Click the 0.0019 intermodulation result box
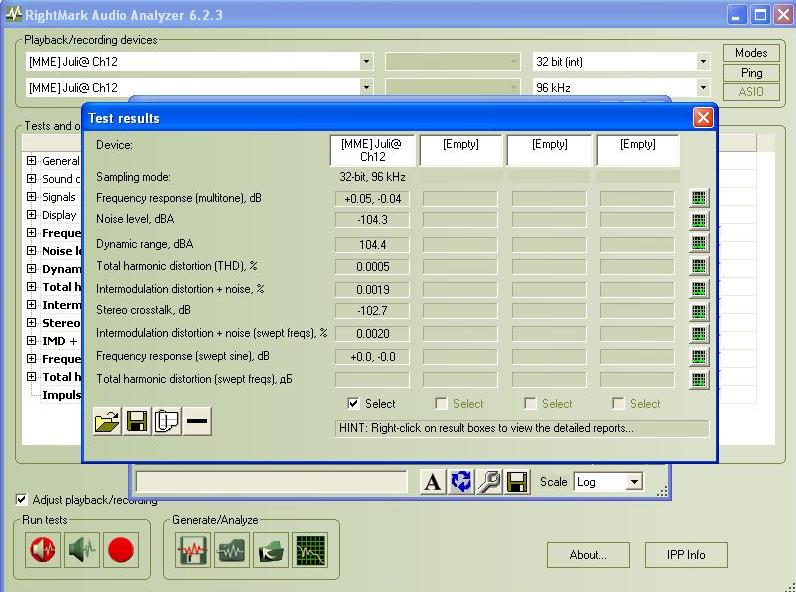Viewport: 796px width, 592px height. click(x=372, y=289)
